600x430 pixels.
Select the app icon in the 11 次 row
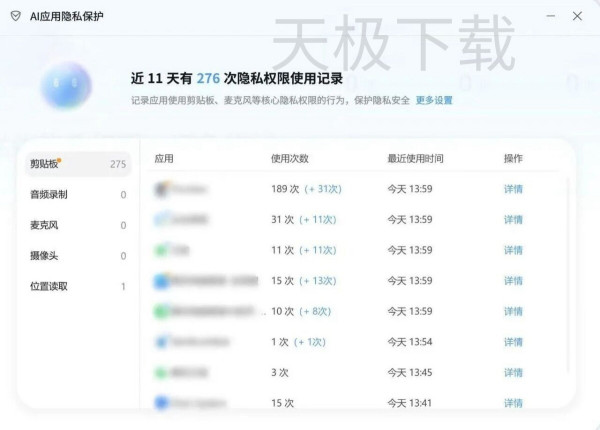tap(161, 250)
